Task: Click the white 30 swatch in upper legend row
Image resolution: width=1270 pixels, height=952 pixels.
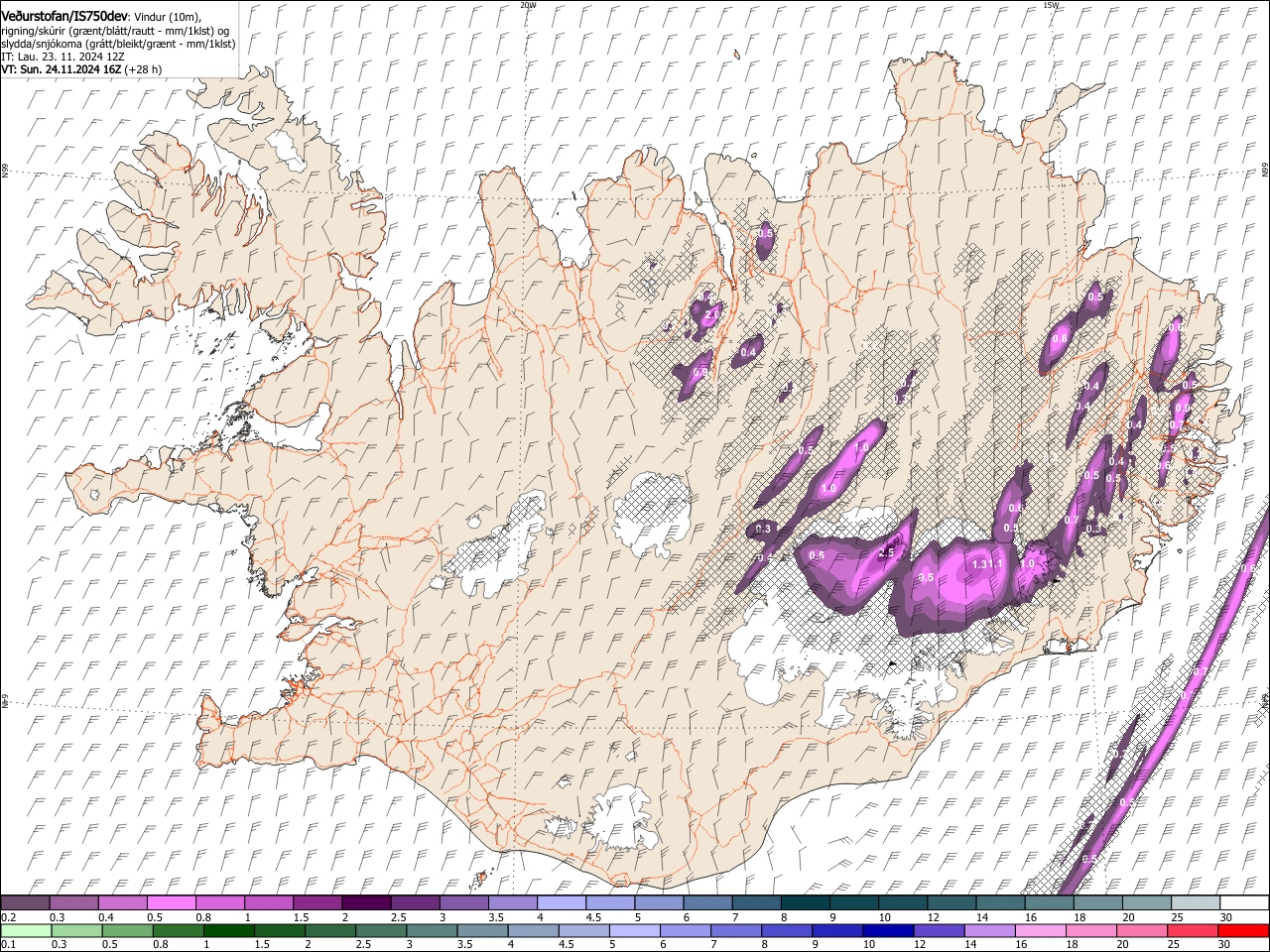Action: click(x=1244, y=903)
